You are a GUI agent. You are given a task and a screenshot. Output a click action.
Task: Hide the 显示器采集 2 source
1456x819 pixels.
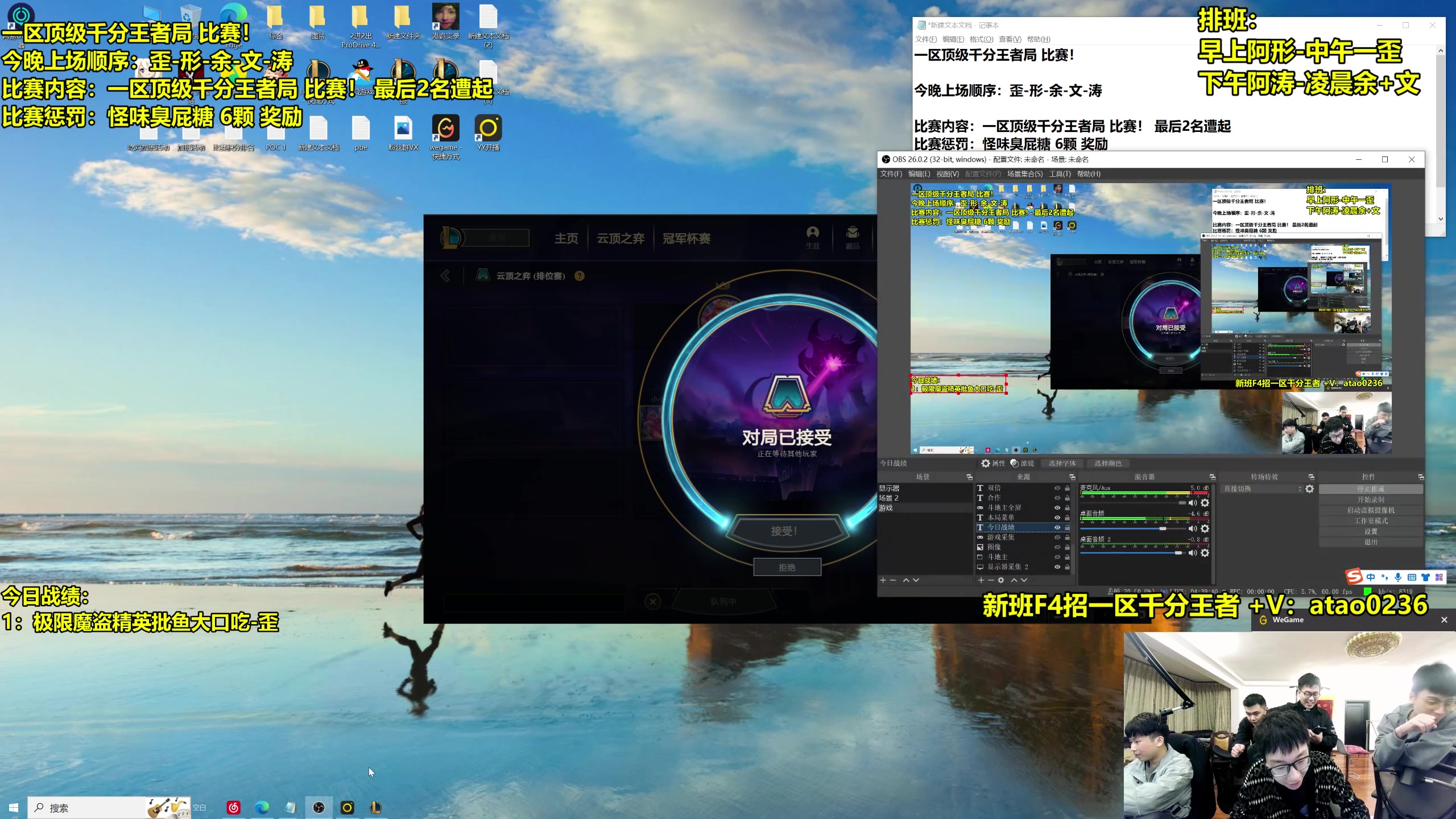pos(1057,566)
